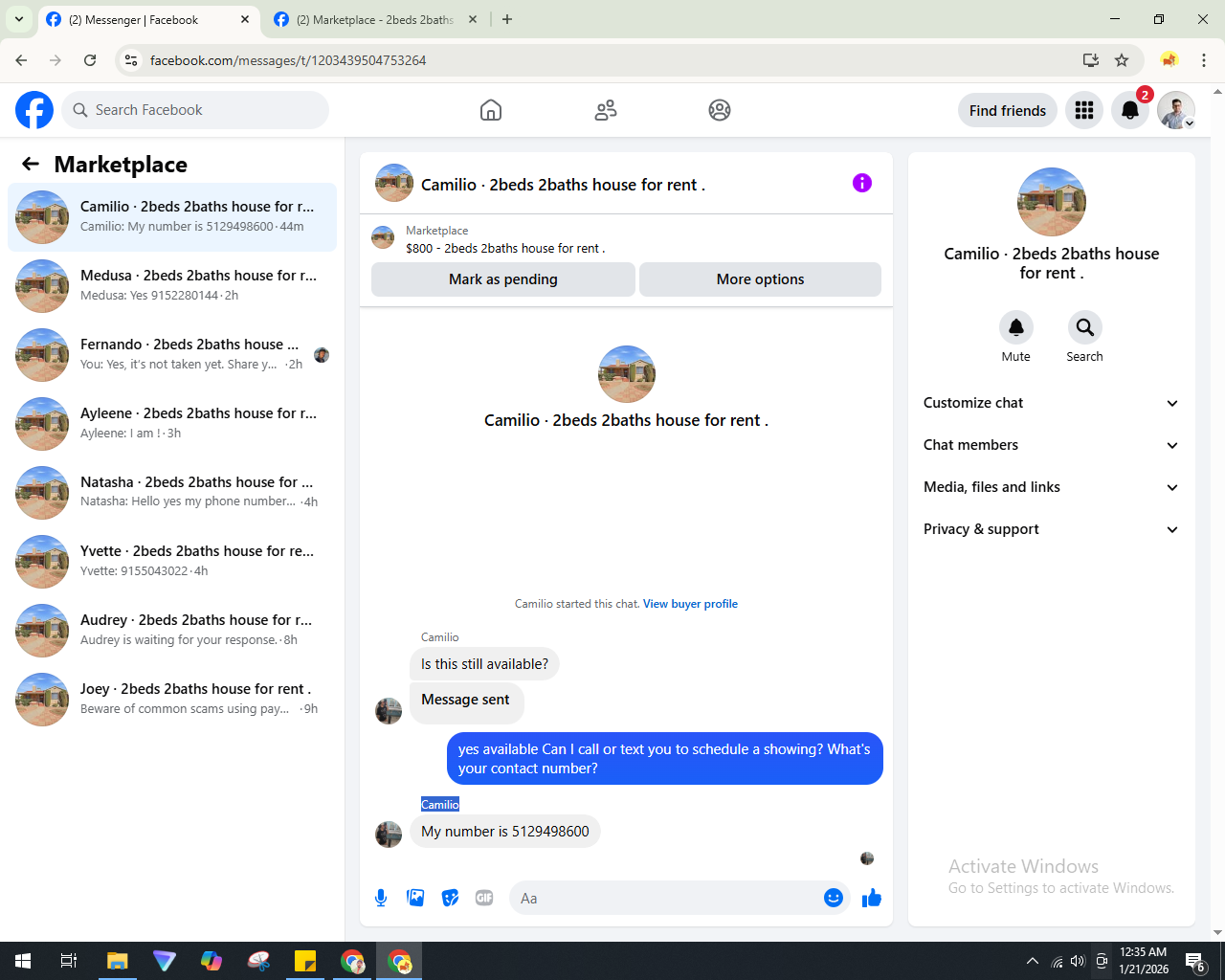1225x980 pixels.
Task: Go back using the Marketplace back arrow
Action: [31, 164]
